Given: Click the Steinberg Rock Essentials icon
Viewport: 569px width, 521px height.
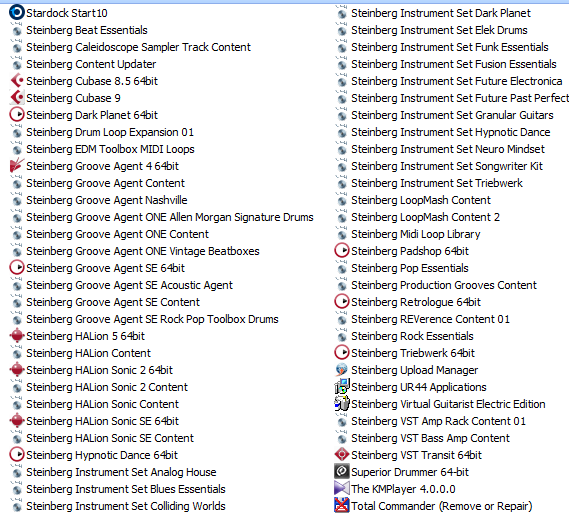Looking at the screenshot, I should [x=341, y=336].
